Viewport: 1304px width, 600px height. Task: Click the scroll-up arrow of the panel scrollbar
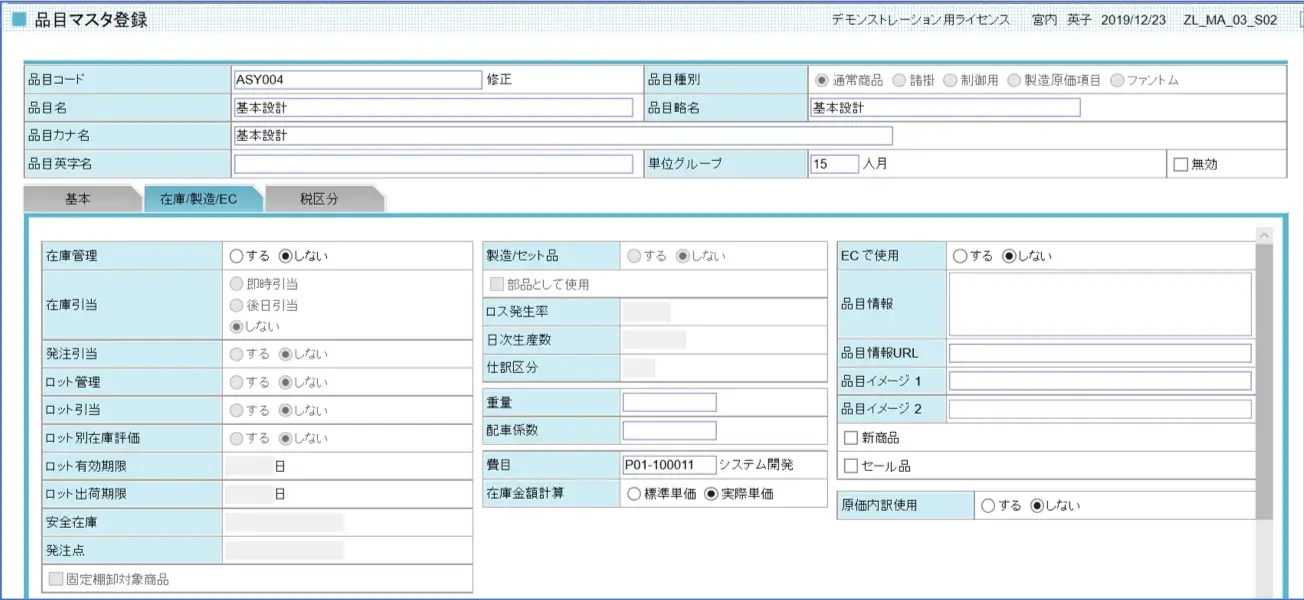[1264, 236]
